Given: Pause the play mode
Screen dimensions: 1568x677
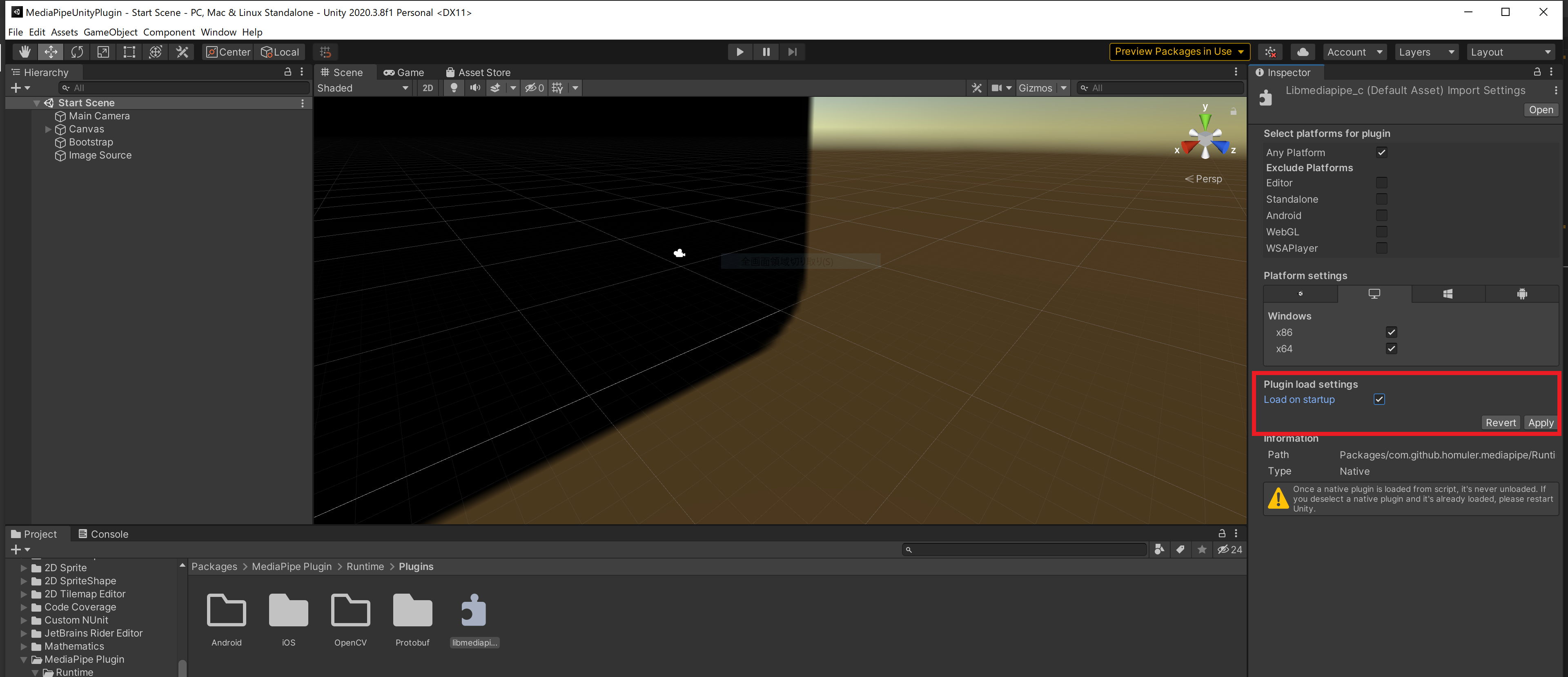Looking at the screenshot, I should point(766,52).
